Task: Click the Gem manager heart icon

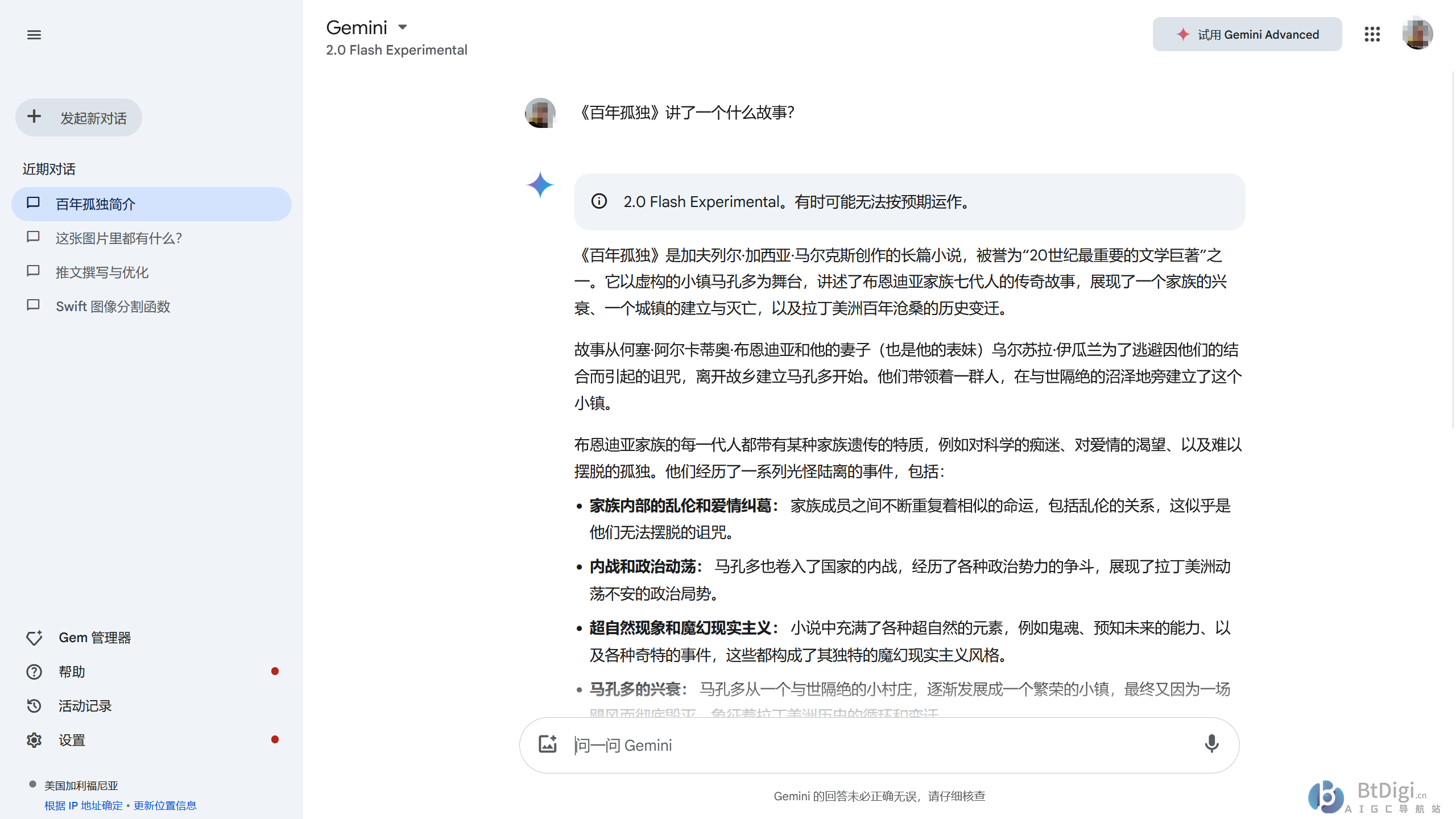Action: point(34,638)
